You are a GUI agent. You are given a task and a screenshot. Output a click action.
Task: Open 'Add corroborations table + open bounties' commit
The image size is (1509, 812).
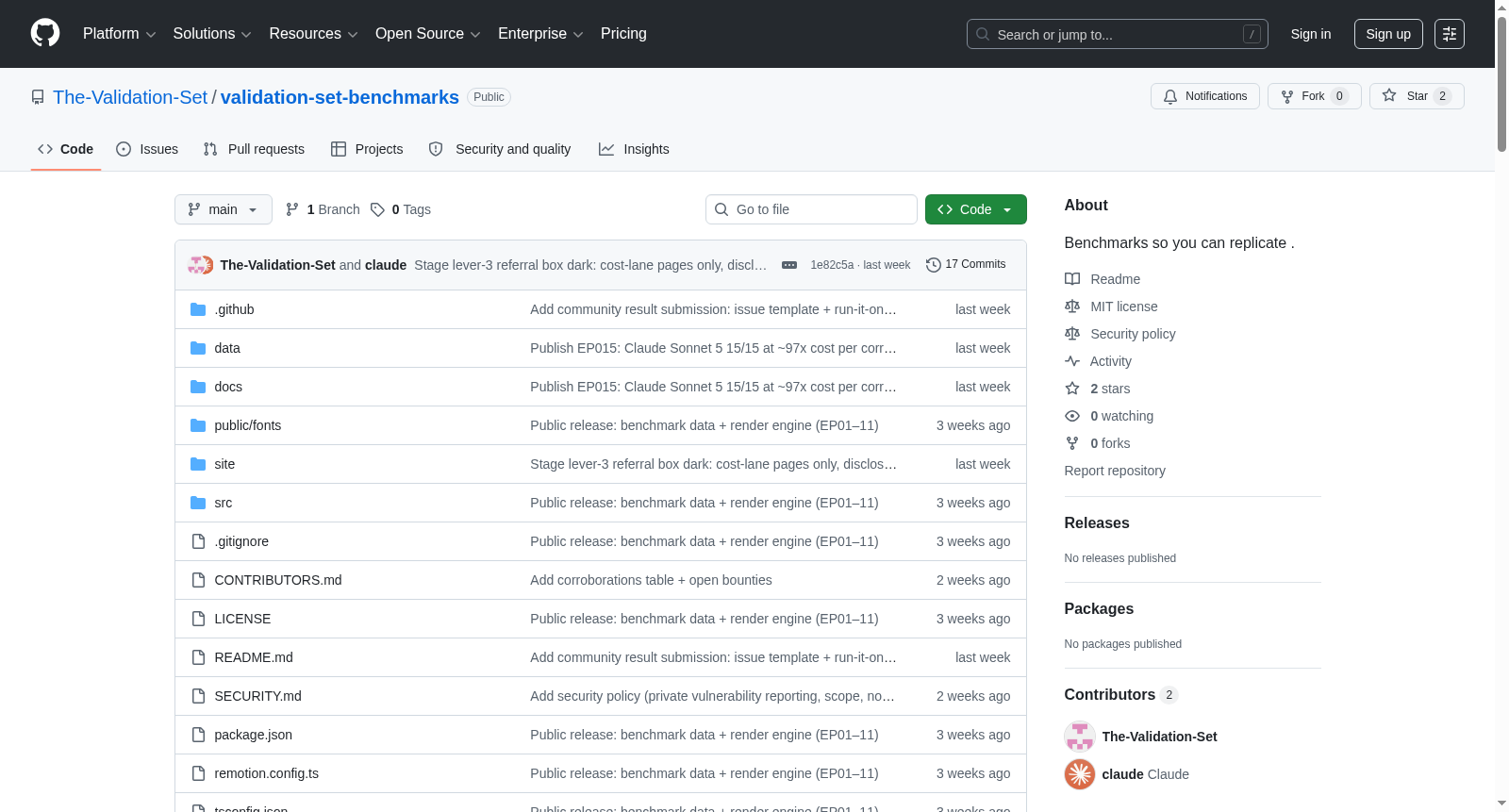pyautogui.click(x=651, y=580)
